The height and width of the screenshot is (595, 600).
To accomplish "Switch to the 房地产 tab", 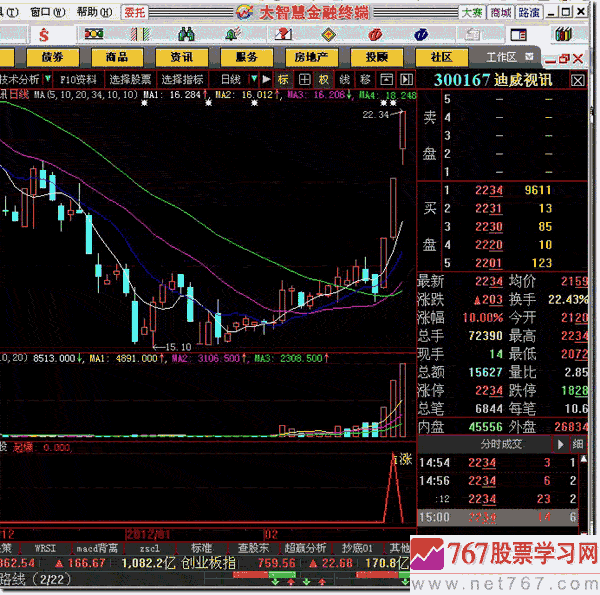I will [311, 57].
